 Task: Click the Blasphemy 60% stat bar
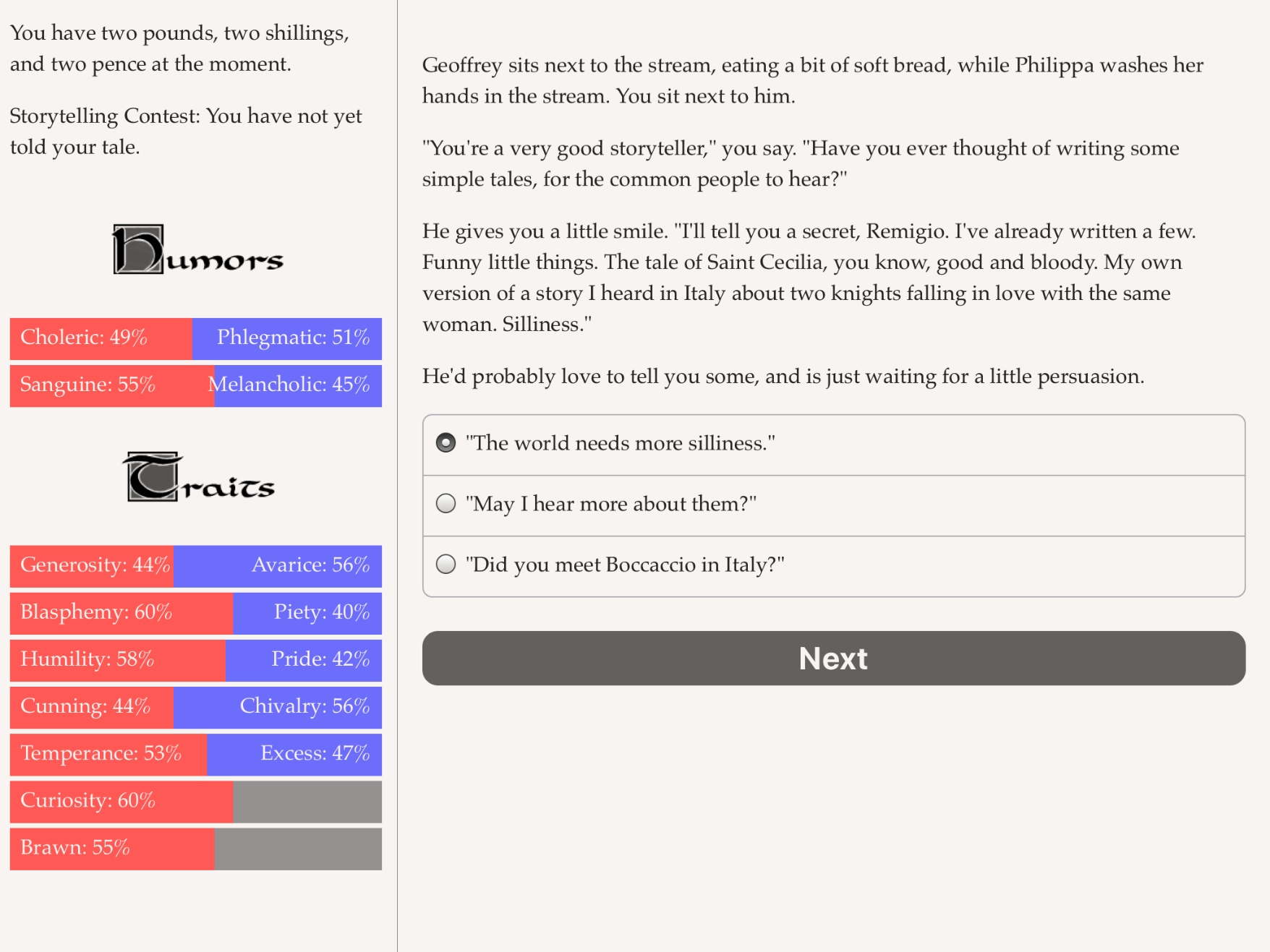click(122, 613)
